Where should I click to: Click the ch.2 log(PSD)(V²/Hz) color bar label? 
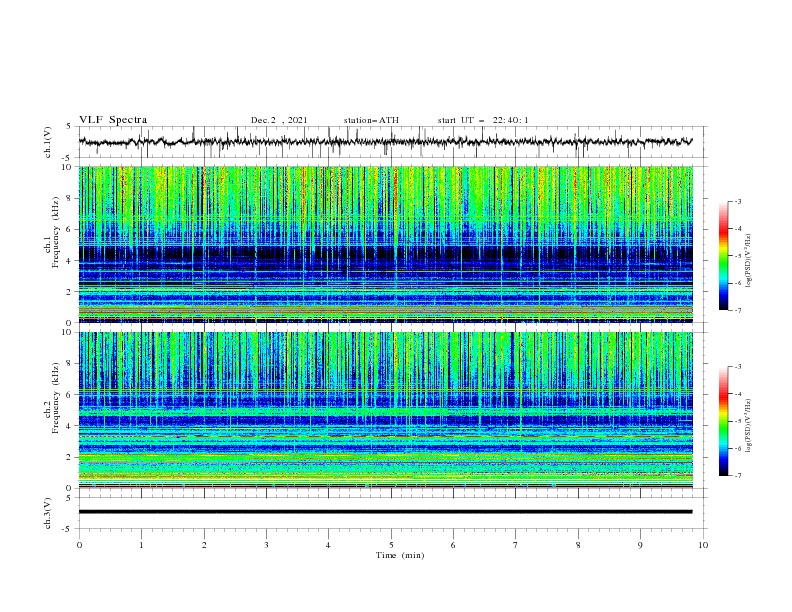[749, 426]
